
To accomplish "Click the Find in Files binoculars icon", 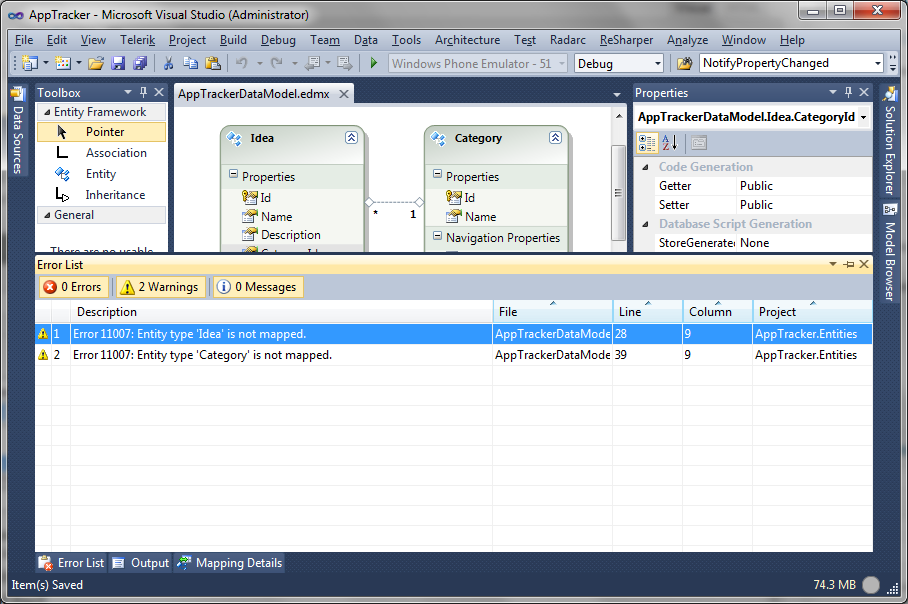I will pos(684,63).
